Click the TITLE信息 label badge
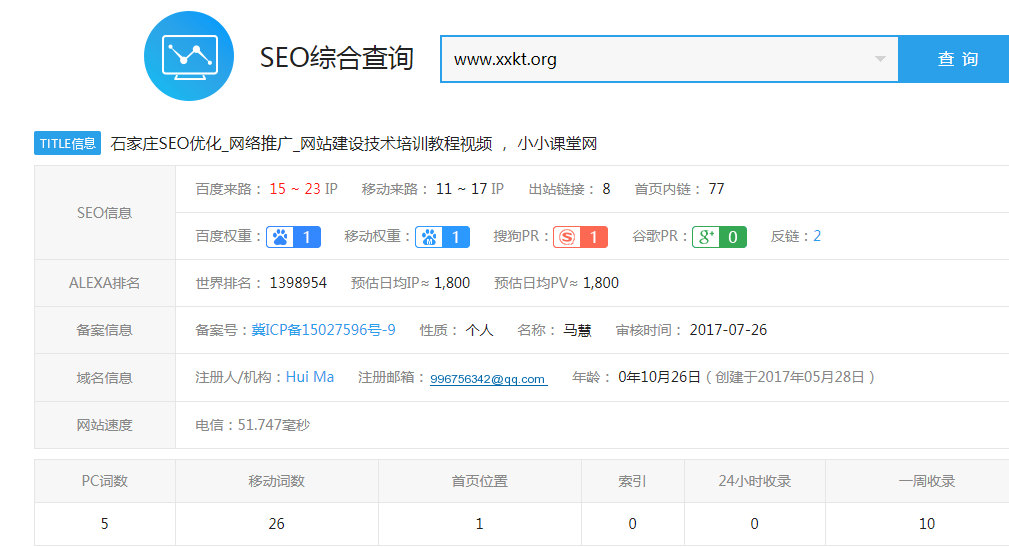 click(x=68, y=143)
